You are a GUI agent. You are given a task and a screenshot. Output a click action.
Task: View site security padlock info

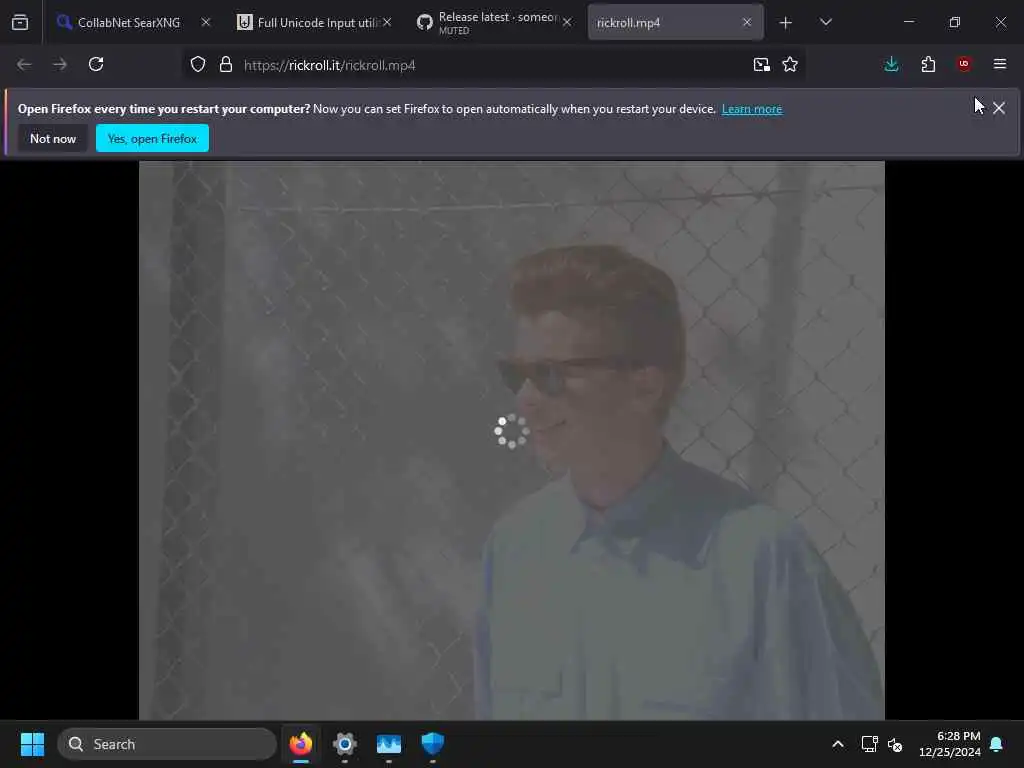click(226, 65)
